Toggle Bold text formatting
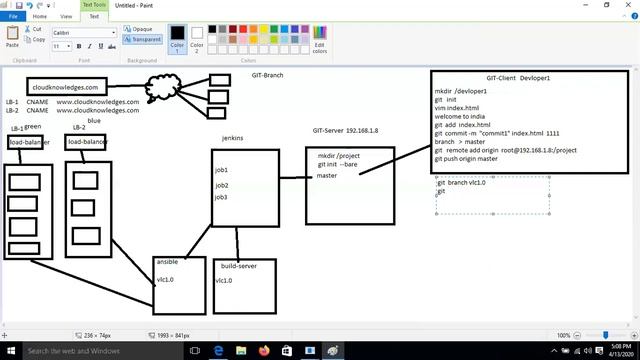The image size is (640, 360). 79,46
